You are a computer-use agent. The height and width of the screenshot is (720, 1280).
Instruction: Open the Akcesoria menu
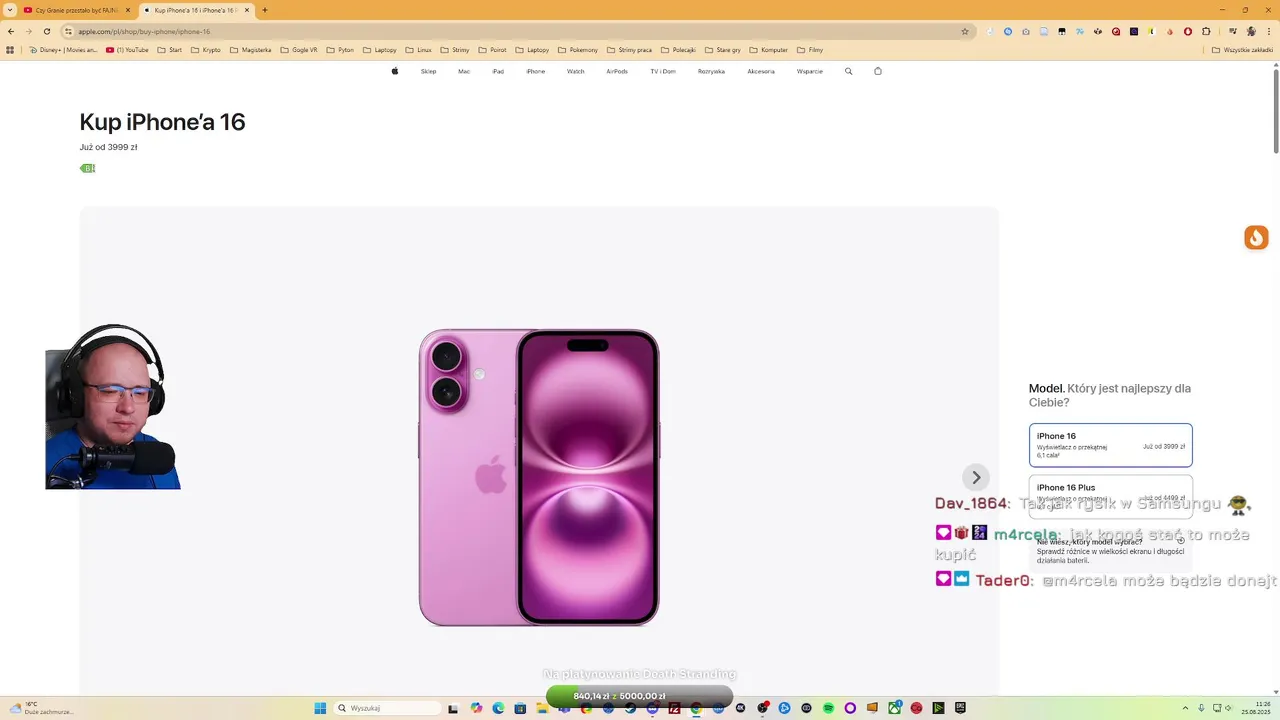point(761,71)
